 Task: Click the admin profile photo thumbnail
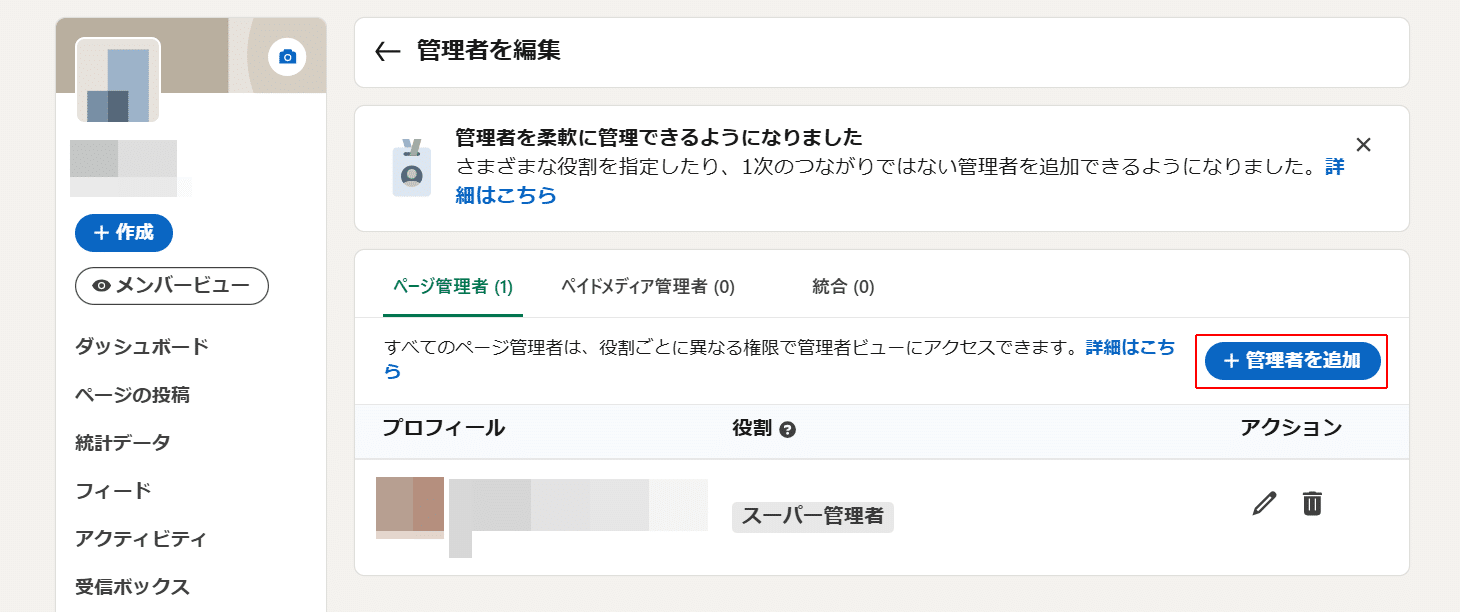click(x=410, y=505)
